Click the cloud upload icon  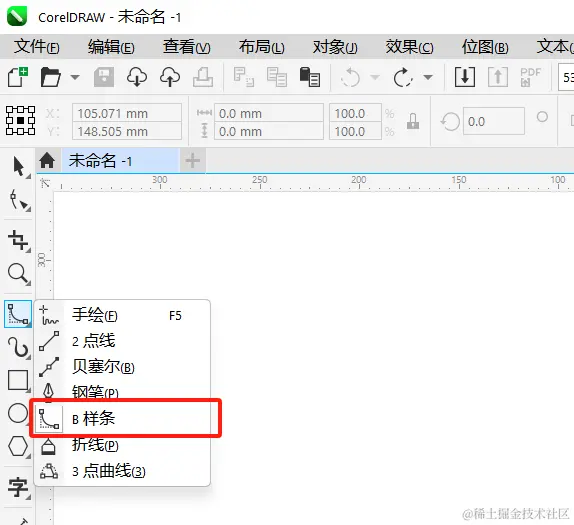(x=170, y=77)
